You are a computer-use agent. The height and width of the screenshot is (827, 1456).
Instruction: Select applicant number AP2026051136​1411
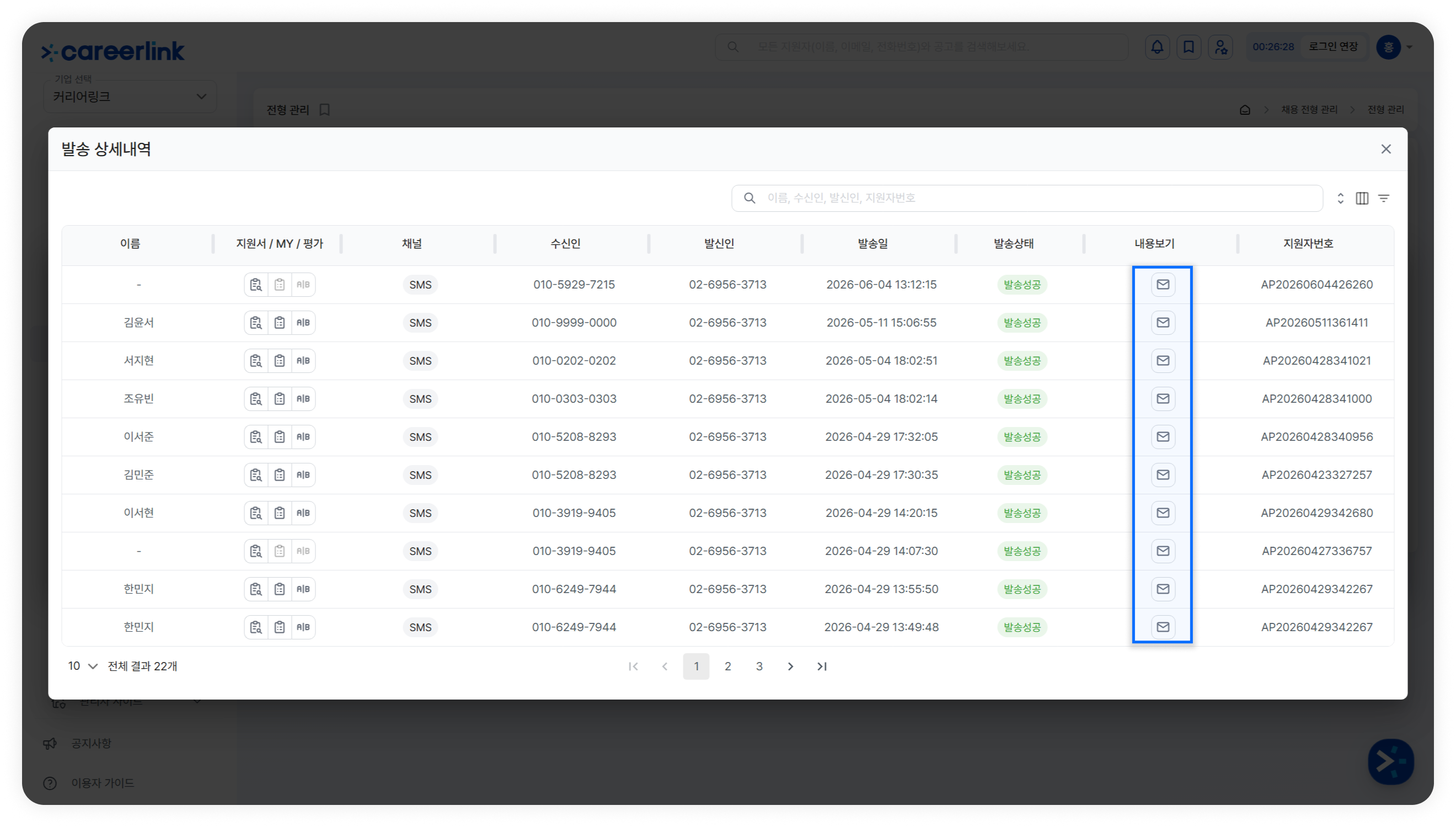point(1316,323)
